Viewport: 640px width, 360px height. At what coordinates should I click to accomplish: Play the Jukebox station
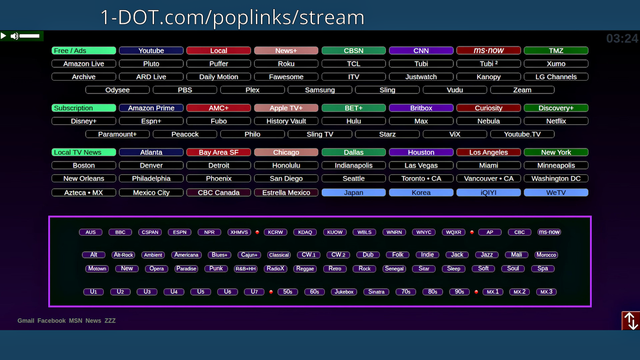[x=344, y=292]
